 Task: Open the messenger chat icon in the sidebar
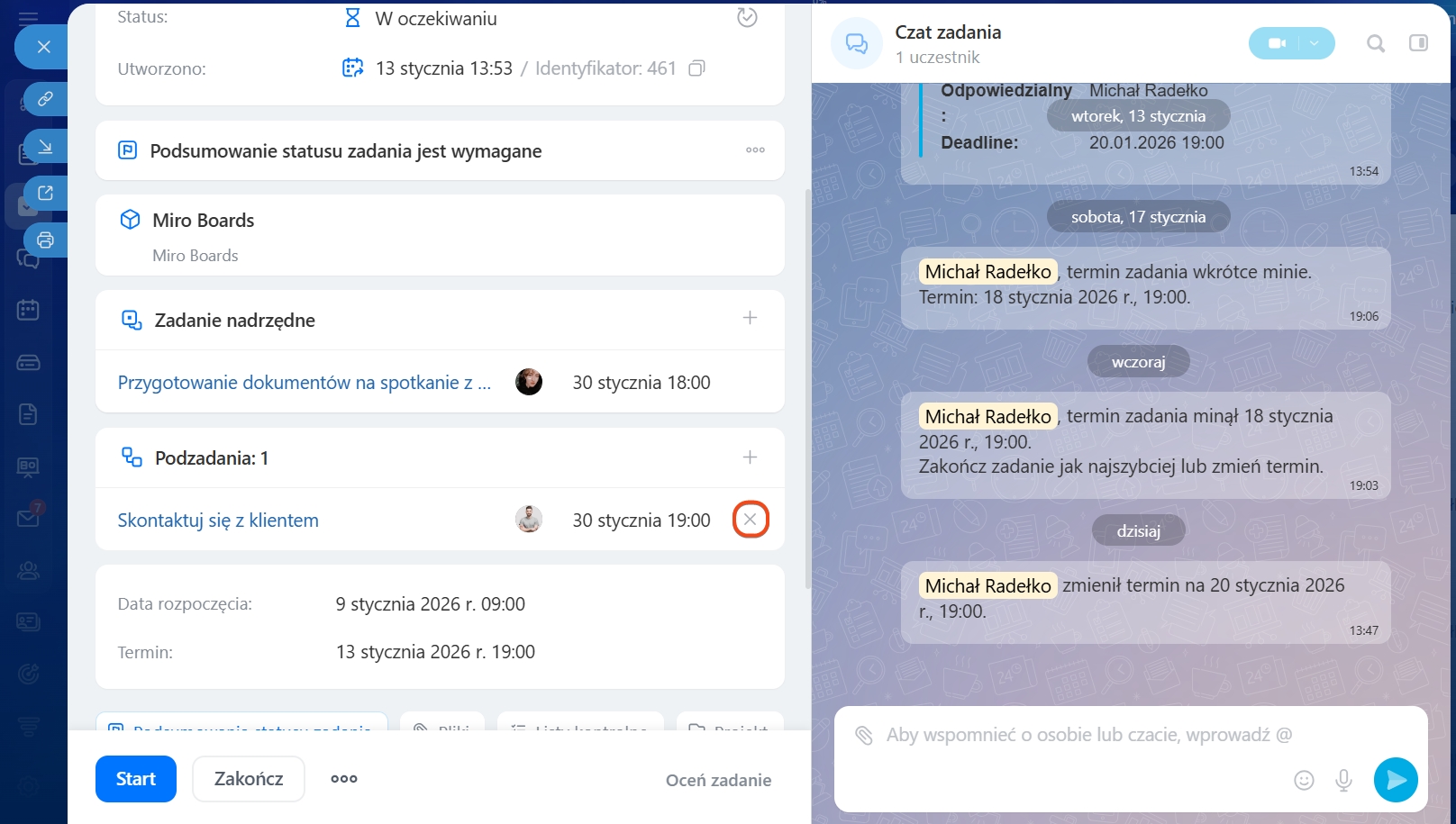(28, 259)
